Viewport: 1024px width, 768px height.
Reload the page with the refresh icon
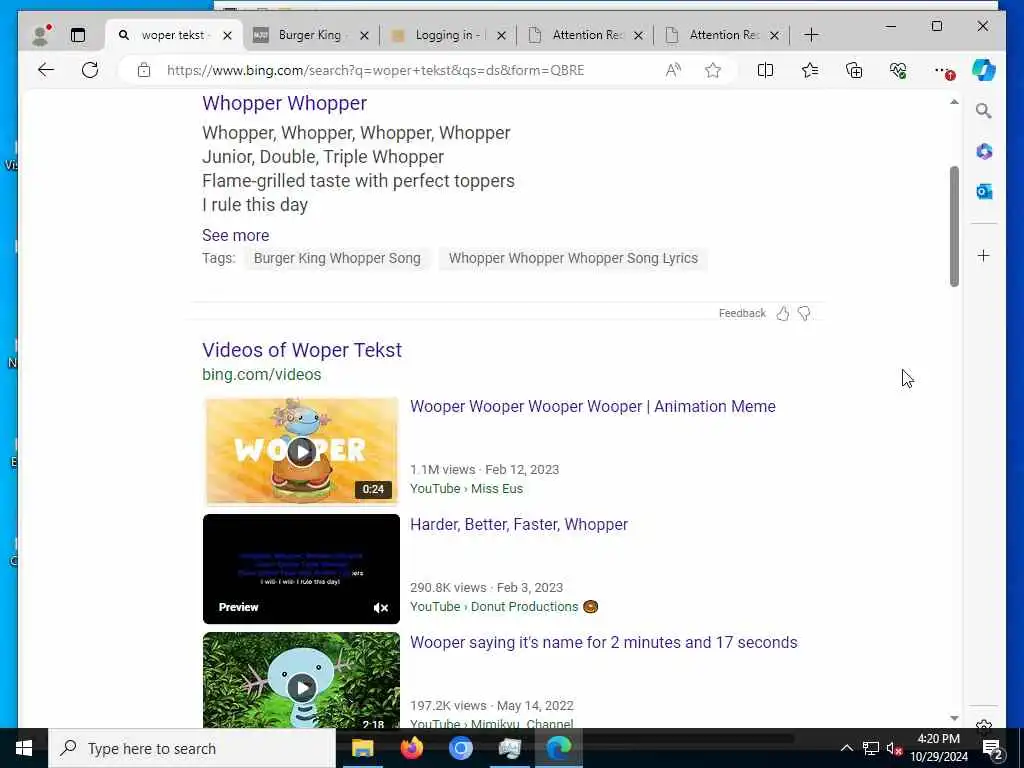point(90,70)
